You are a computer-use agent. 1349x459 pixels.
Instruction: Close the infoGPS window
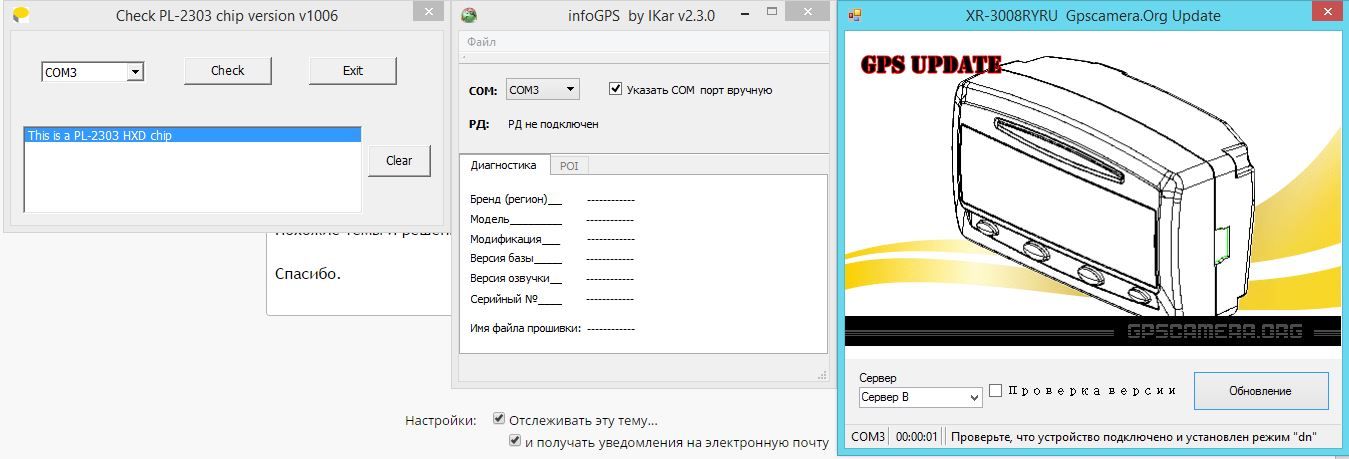point(806,12)
